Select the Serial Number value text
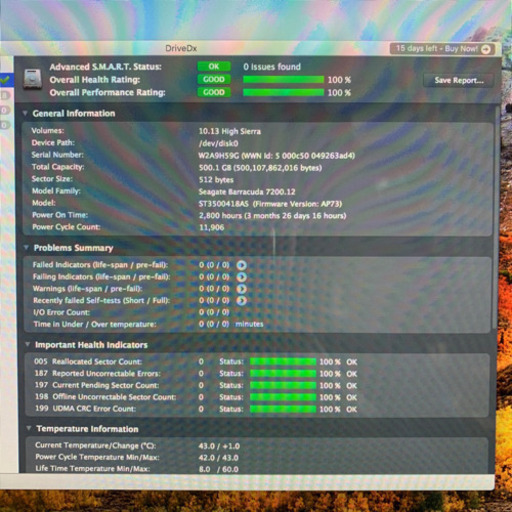Viewport: 512px width, 512px height. [x=277, y=156]
